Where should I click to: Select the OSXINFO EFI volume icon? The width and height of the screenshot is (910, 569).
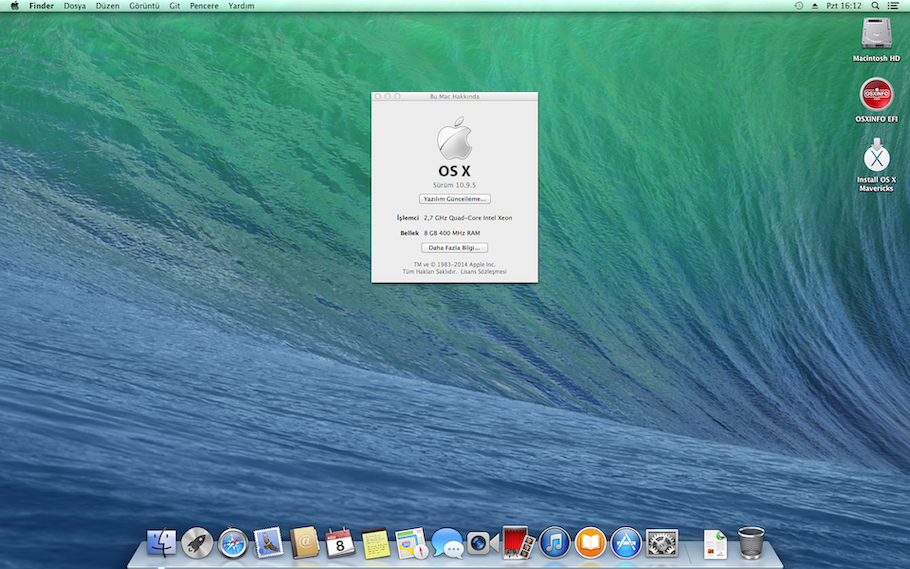tap(876, 95)
